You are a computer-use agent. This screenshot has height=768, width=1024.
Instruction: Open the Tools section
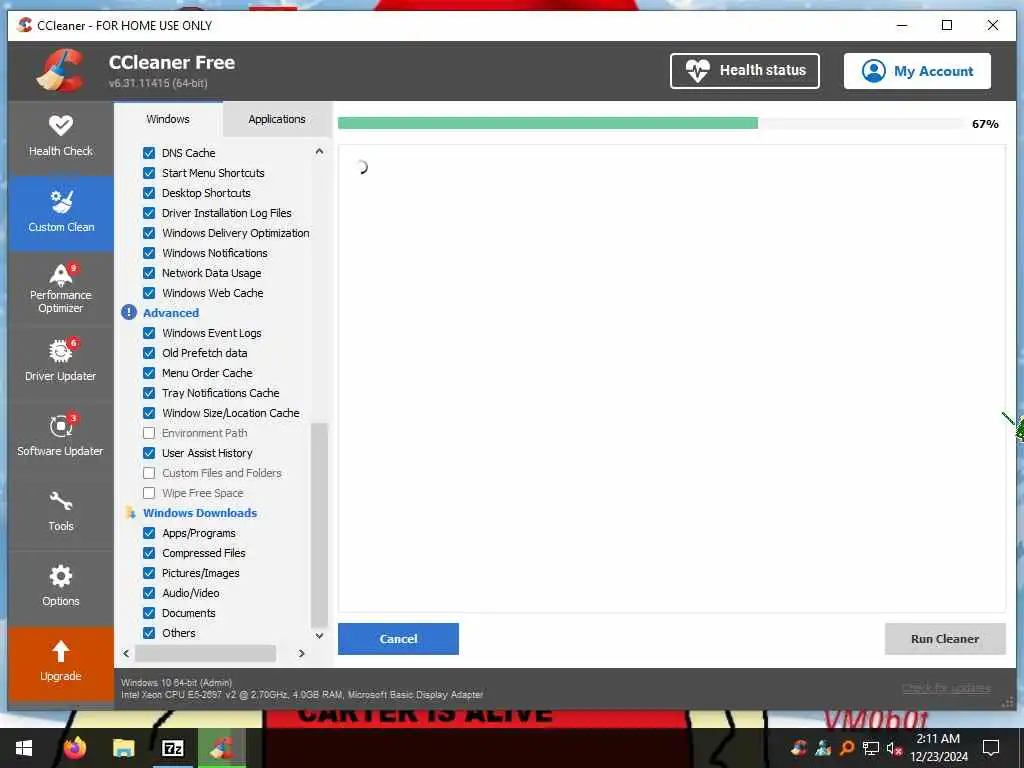tap(61, 511)
